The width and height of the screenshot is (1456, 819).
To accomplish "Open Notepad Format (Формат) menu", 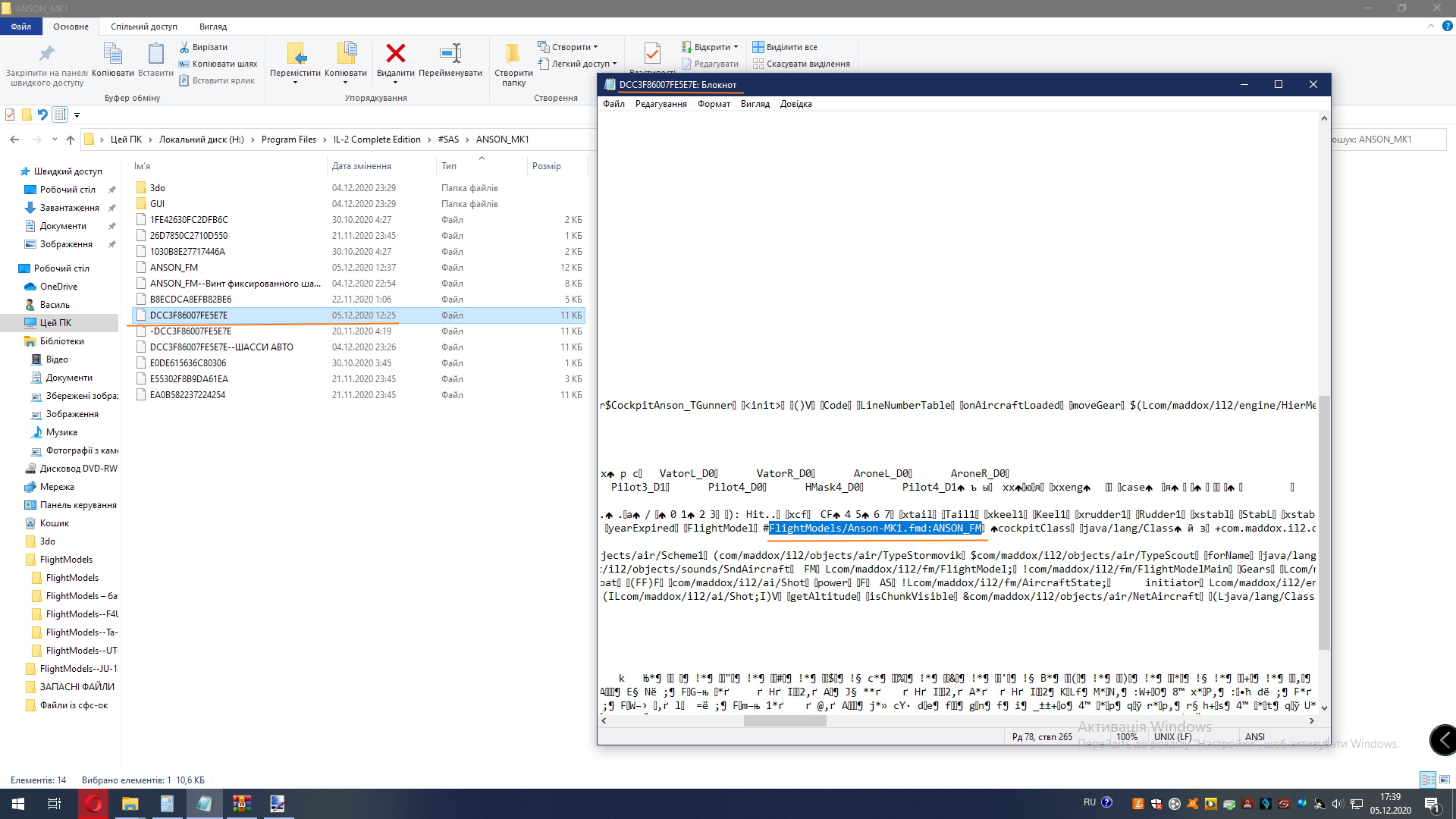I will tap(714, 104).
